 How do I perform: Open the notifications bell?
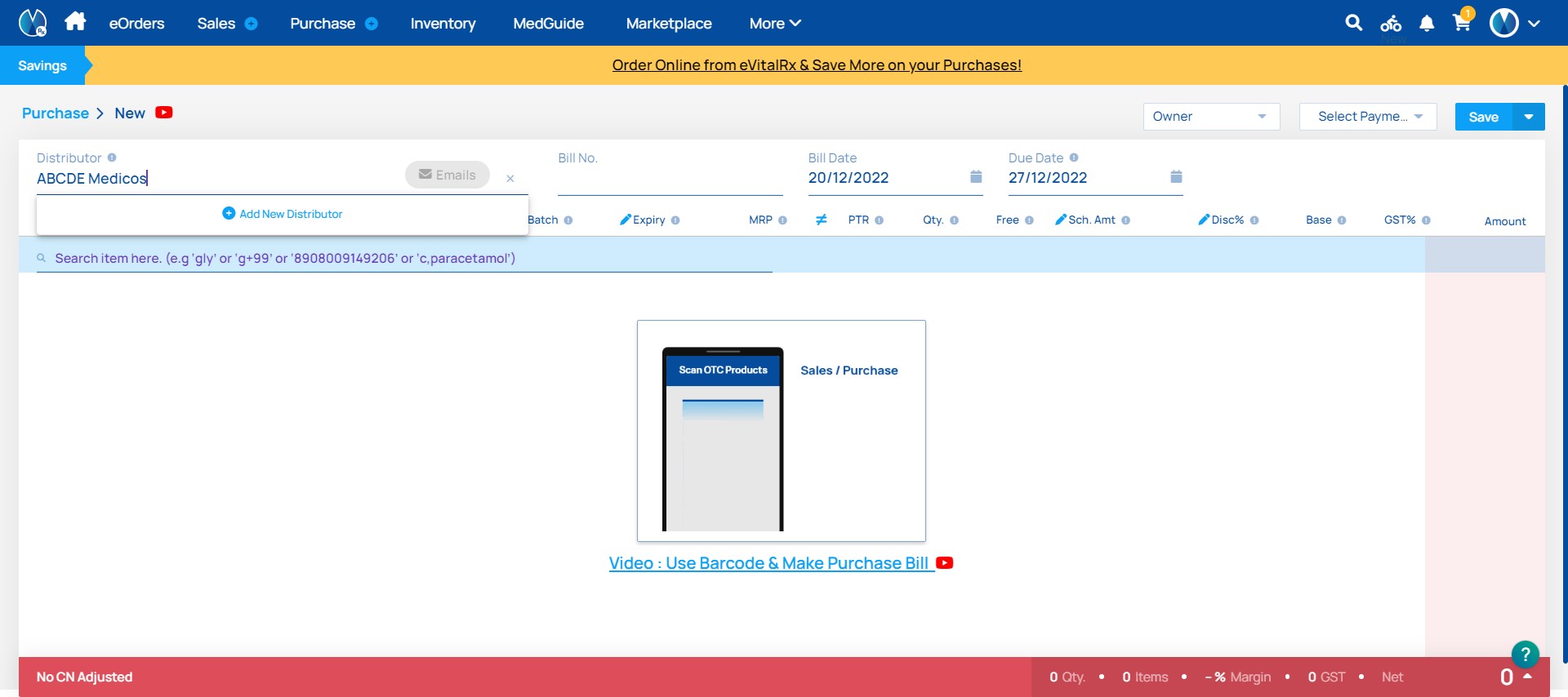click(x=1427, y=23)
